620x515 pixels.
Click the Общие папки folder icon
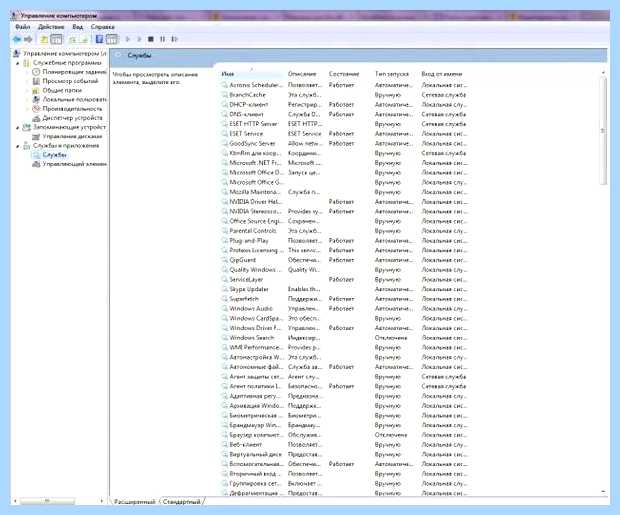click(x=36, y=91)
